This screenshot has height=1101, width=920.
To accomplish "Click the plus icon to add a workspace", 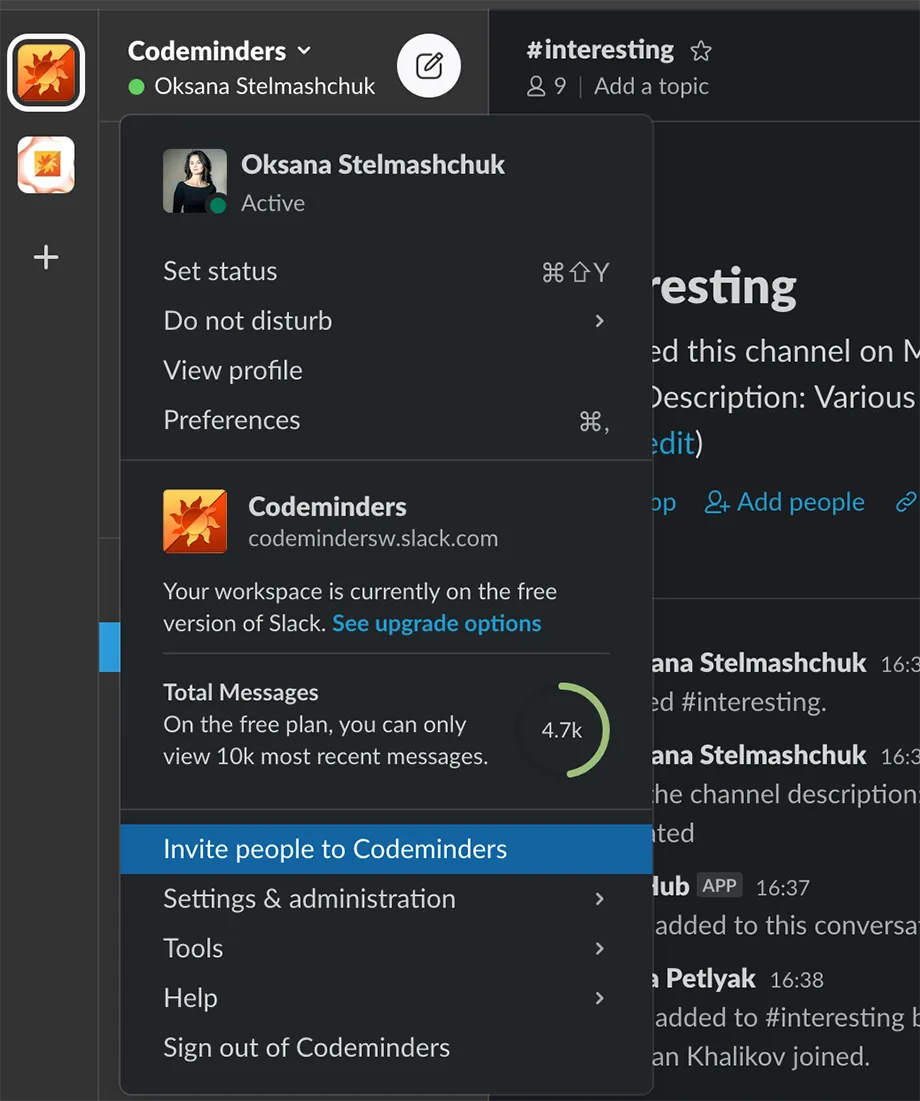I will click(x=45, y=257).
